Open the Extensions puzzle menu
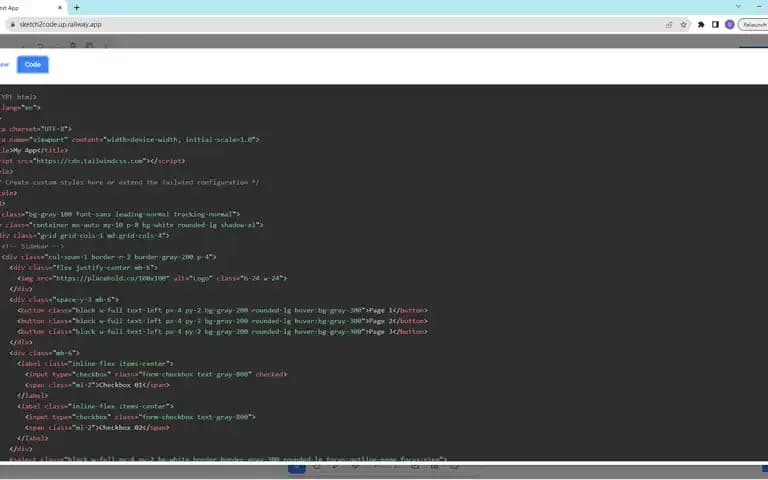Viewport: 768px width, 480px height. pos(701,24)
